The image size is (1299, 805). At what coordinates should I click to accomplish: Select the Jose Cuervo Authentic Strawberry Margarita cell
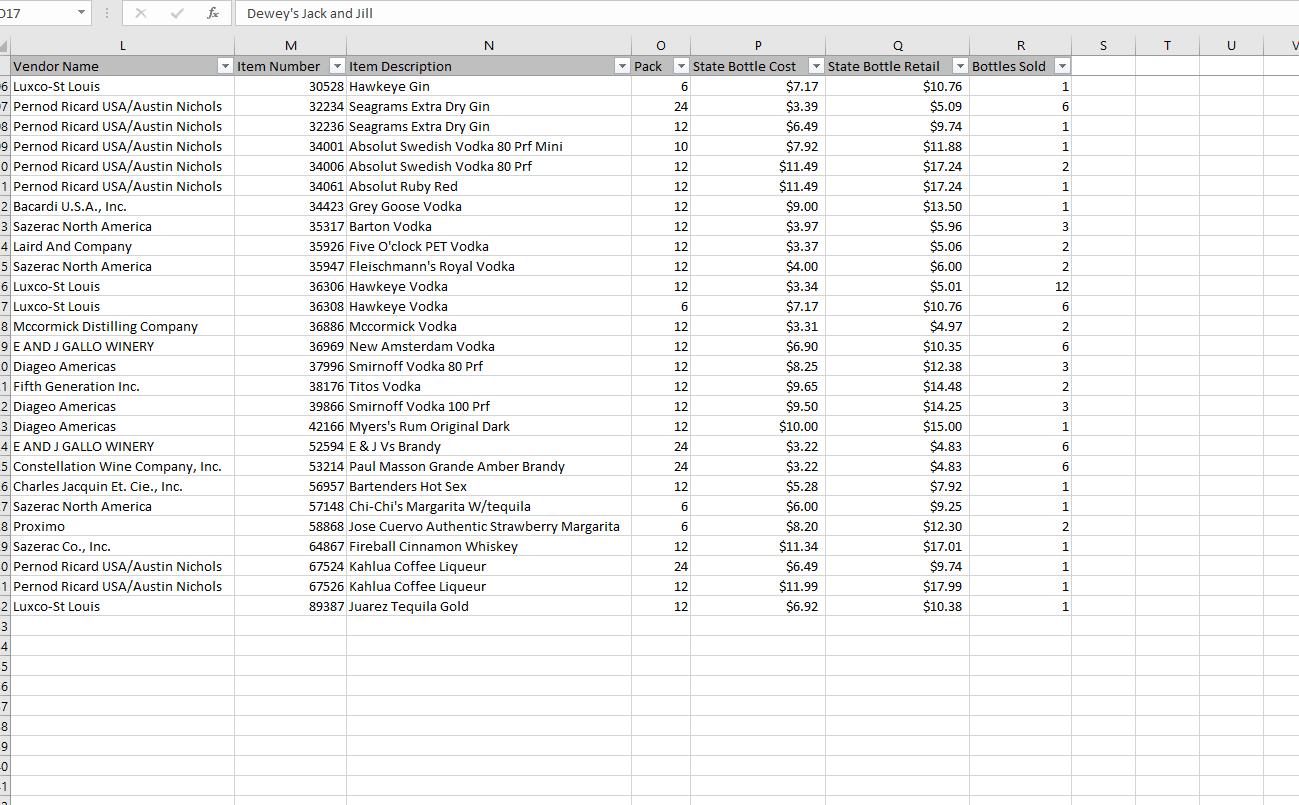coord(489,526)
